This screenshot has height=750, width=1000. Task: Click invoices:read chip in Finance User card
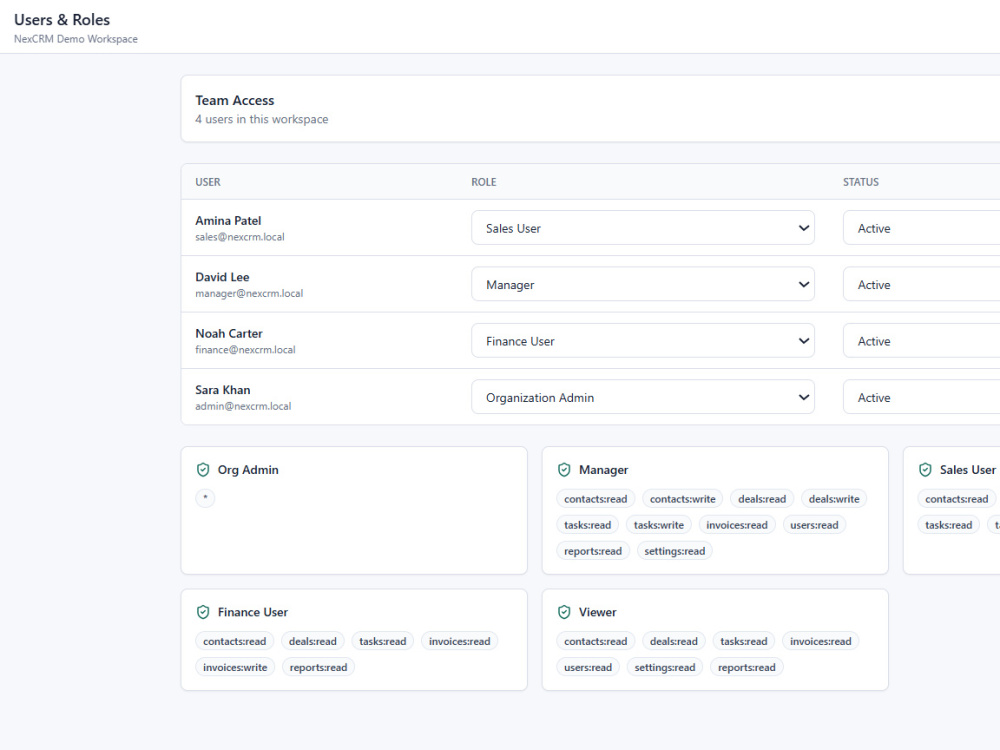[460, 641]
